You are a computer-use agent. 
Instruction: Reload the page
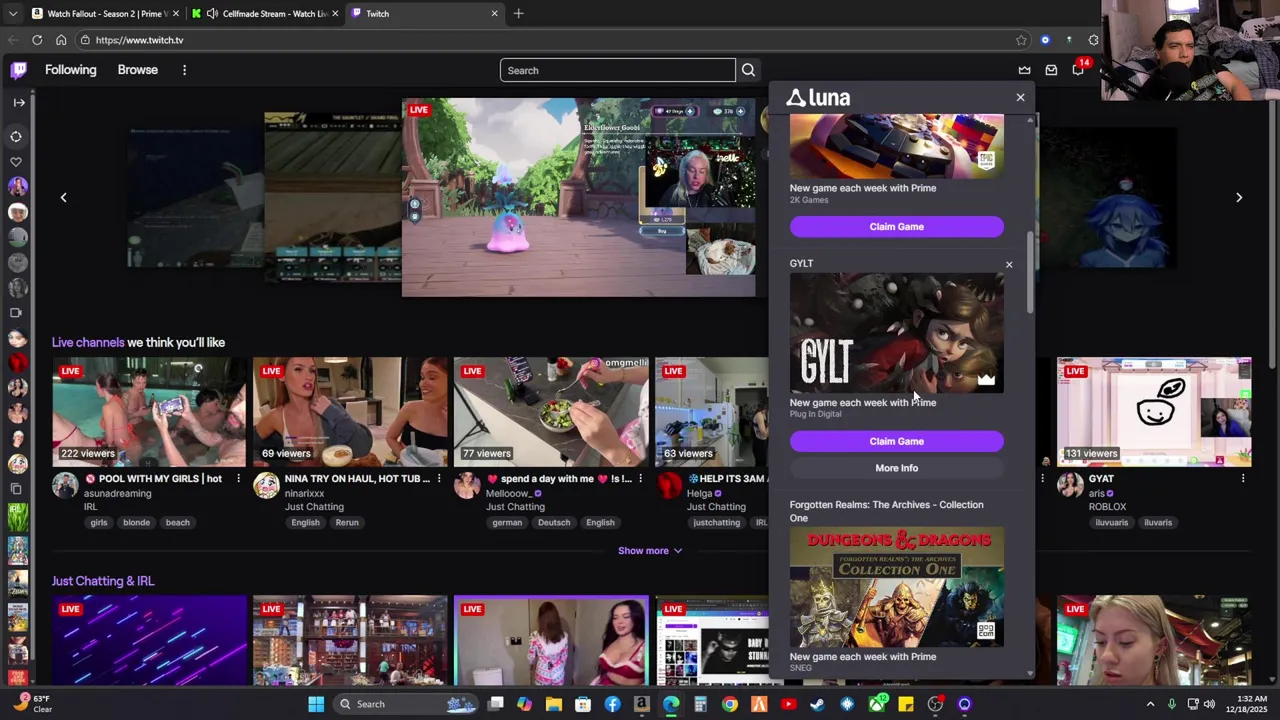[x=37, y=40]
